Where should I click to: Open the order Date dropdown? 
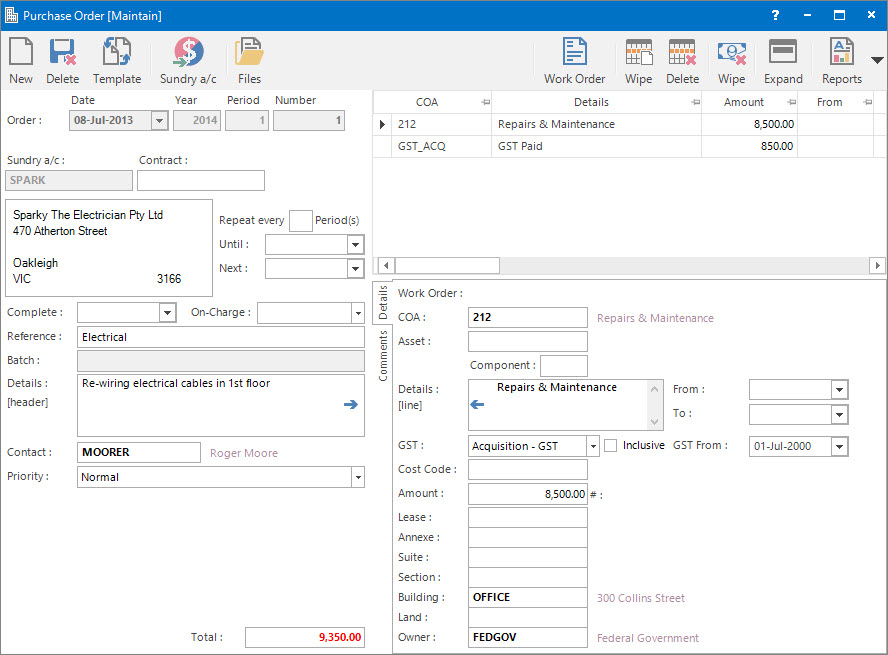[160, 118]
